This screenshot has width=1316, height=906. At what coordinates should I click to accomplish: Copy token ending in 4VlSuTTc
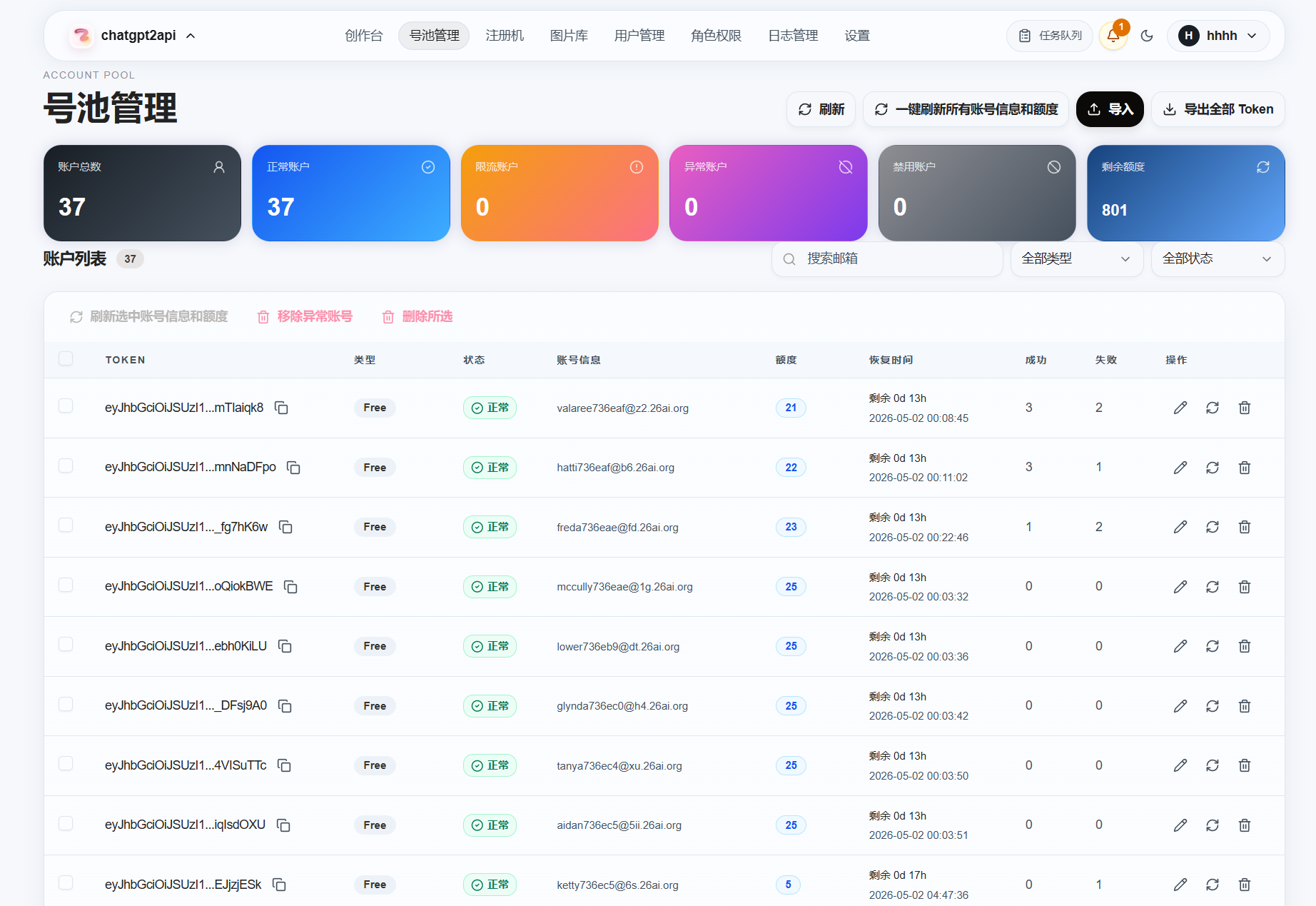tap(284, 765)
